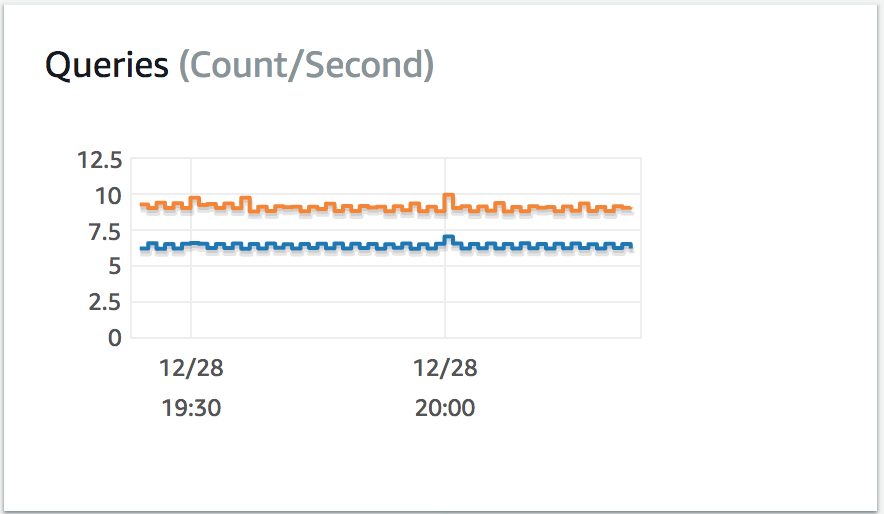Click the end of the blue series line
884x514 pixels.
pos(630,245)
